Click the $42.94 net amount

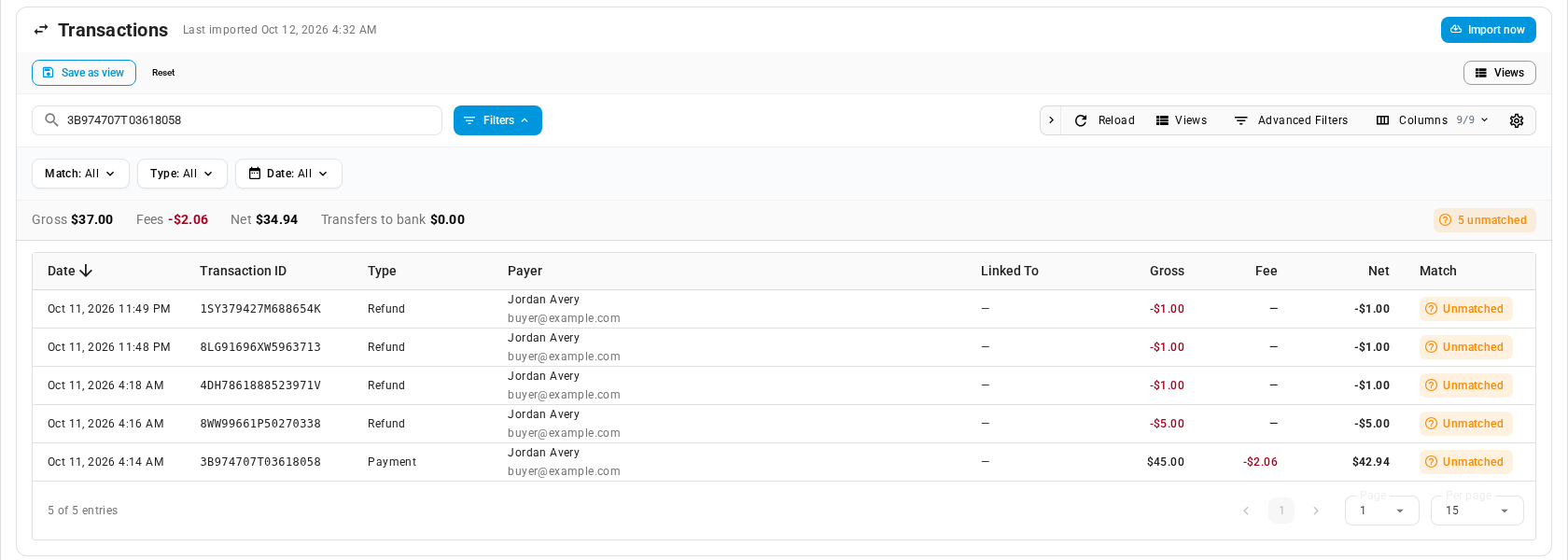[1371, 462]
